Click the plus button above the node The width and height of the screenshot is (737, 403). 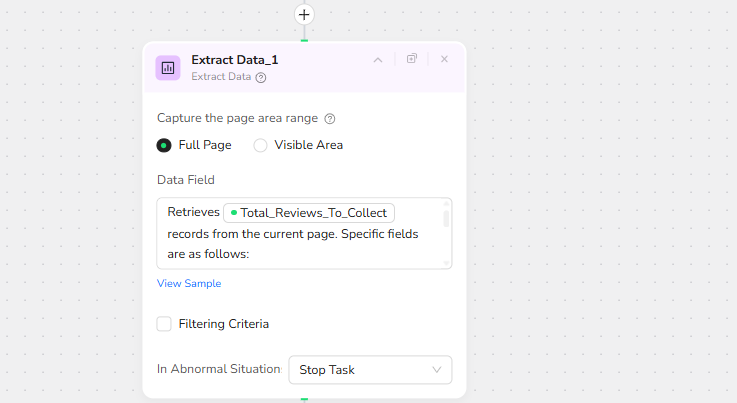(304, 14)
